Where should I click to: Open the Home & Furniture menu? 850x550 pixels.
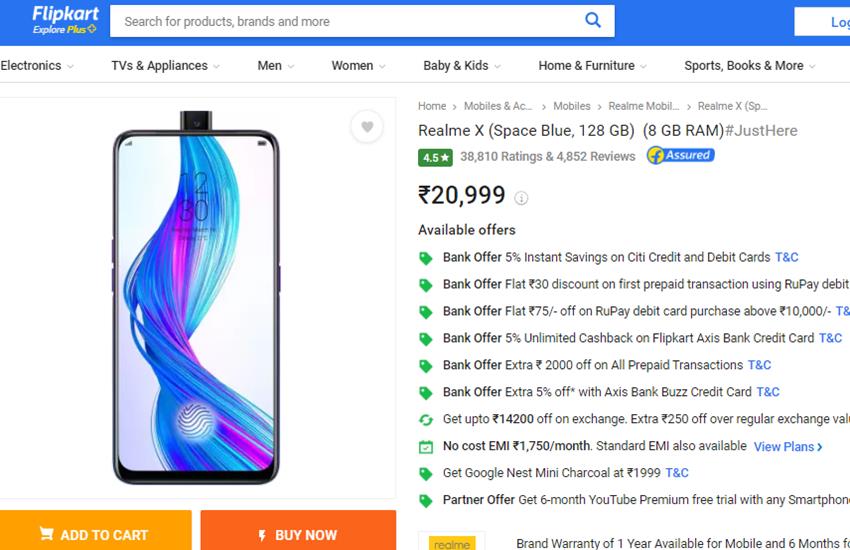click(x=592, y=66)
